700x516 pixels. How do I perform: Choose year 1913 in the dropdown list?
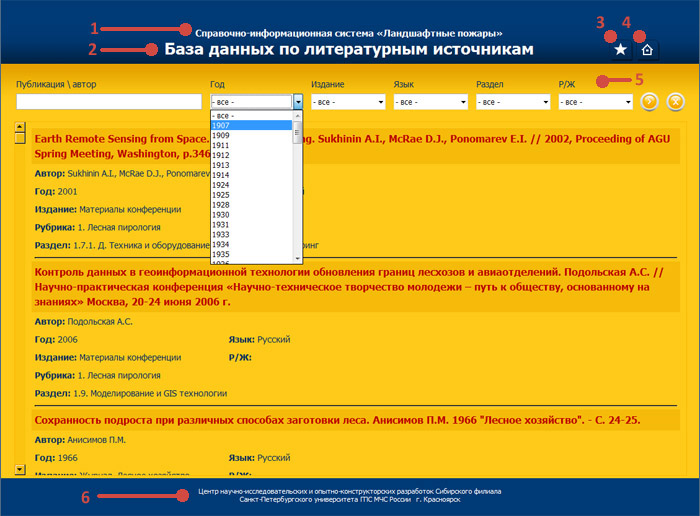[x=251, y=165]
